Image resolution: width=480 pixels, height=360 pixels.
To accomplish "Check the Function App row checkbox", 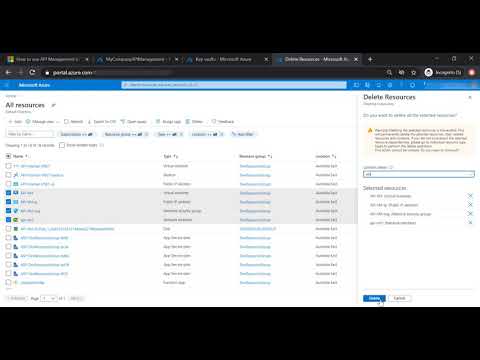I will point(8,282).
